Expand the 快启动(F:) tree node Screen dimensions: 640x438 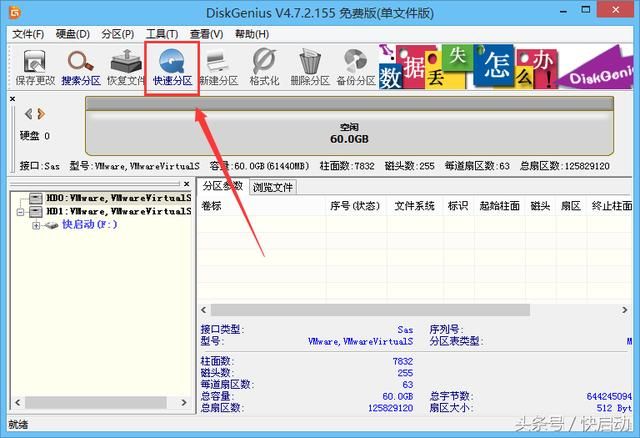[37, 226]
